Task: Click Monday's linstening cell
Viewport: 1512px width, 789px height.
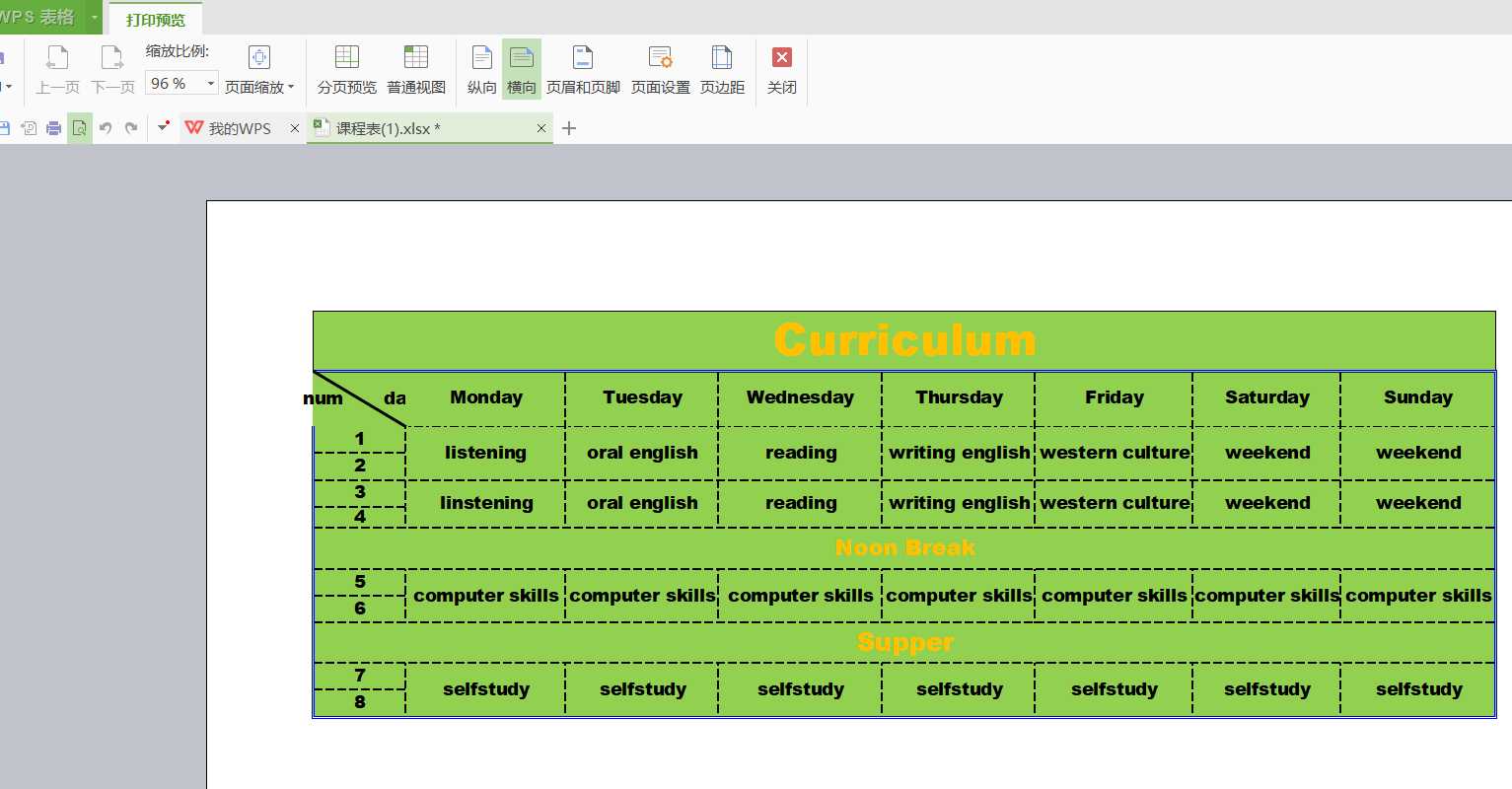Action: (486, 504)
